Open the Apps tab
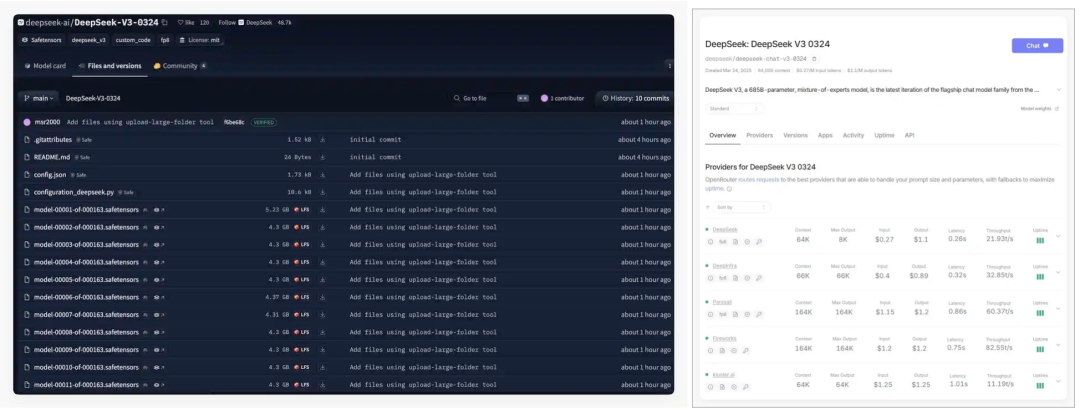1080x410 pixels. tap(825, 136)
